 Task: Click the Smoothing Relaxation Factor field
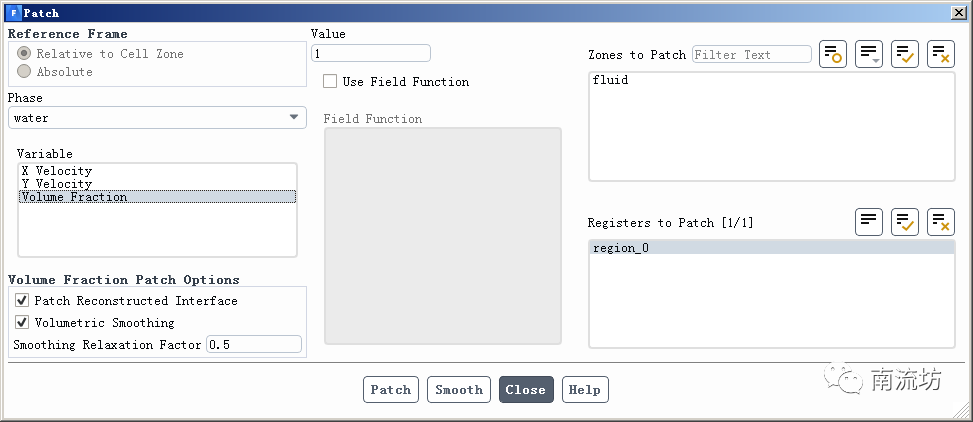coord(253,344)
